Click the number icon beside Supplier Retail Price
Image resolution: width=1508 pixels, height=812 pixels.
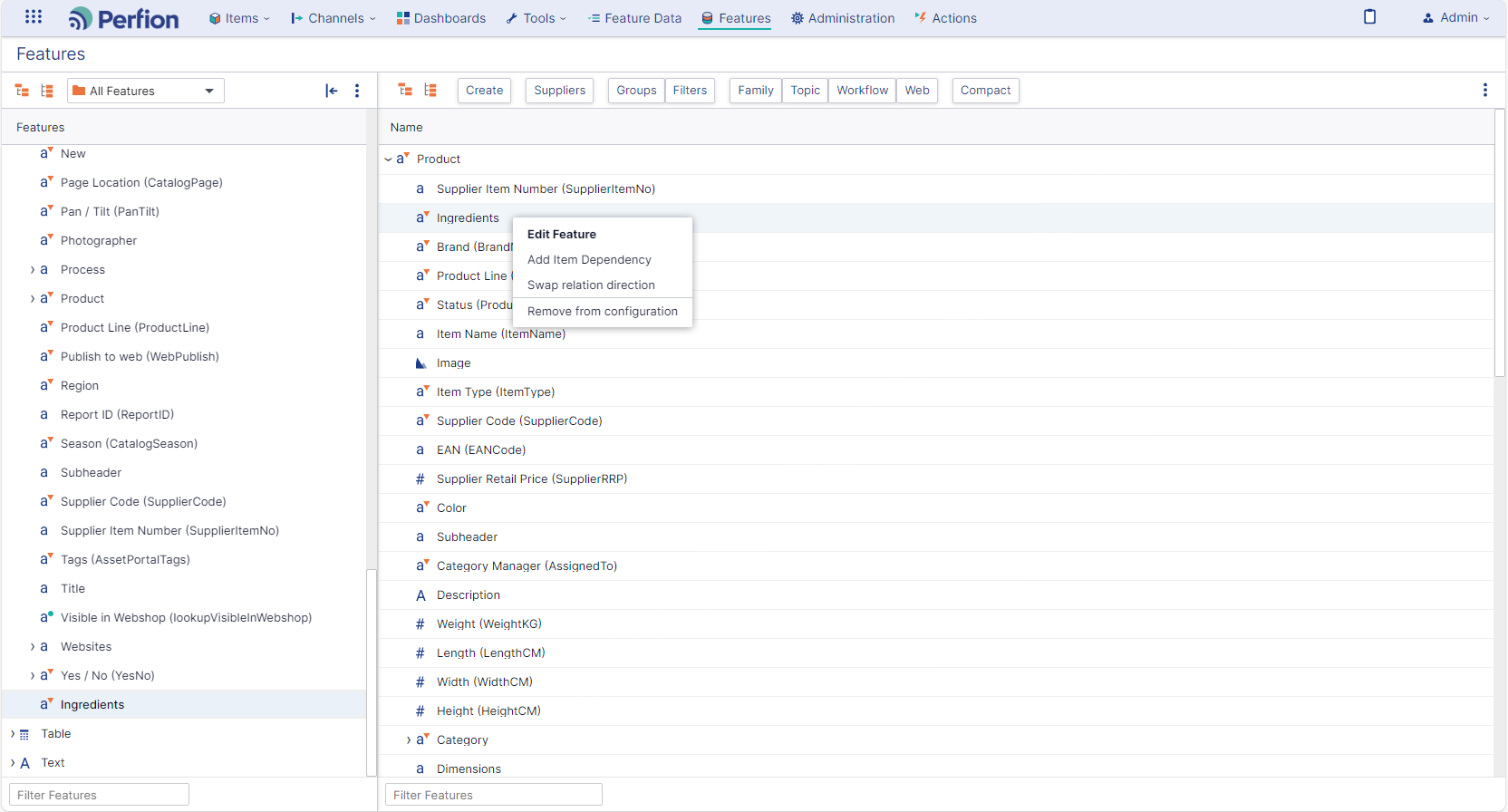tap(420, 479)
